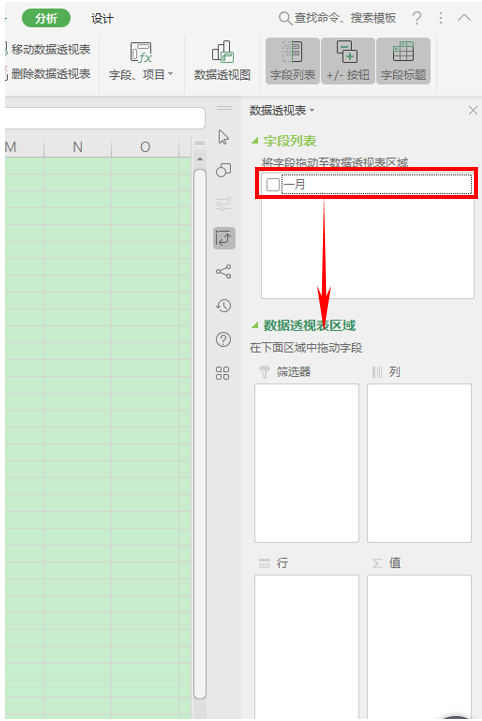Expand the 字段、项目 dropdown
The image size is (482, 721).
tap(141, 62)
